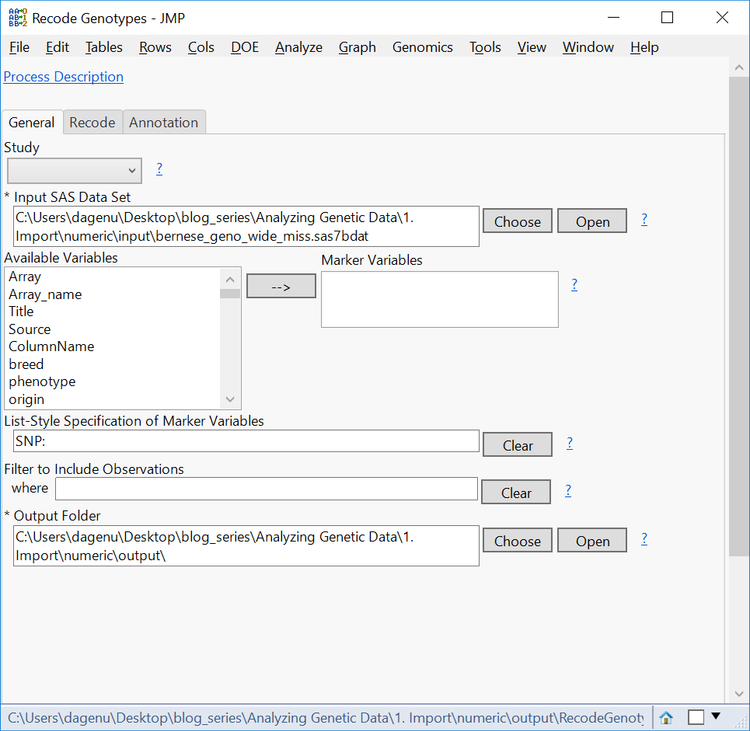Open help for Marker Variables
The width and height of the screenshot is (750, 731).
(574, 284)
